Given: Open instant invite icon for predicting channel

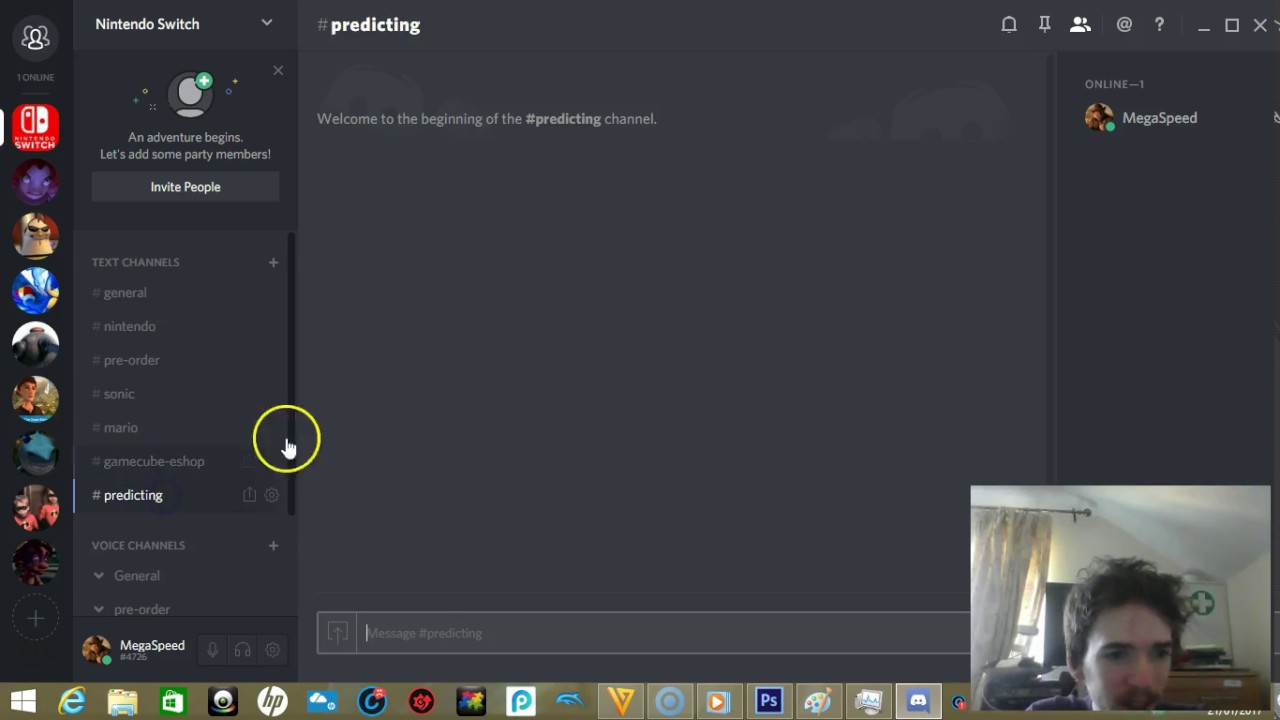Looking at the screenshot, I should 249,495.
